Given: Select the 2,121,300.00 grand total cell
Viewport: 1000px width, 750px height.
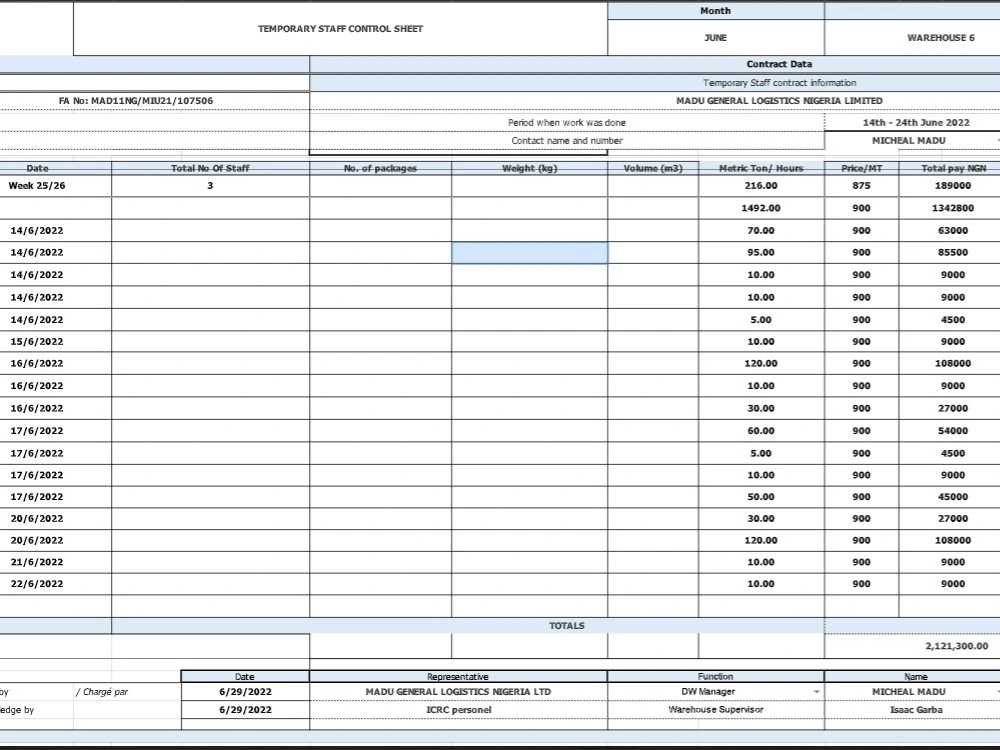Looking at the screenshot, I should (913, 646).
